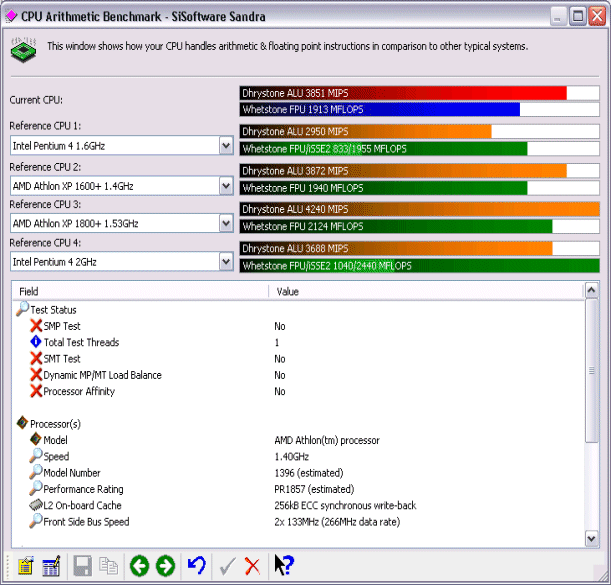Click the green CPU chip icon
This screenshot has height=585, width=611.
click(x=24, y=50)
